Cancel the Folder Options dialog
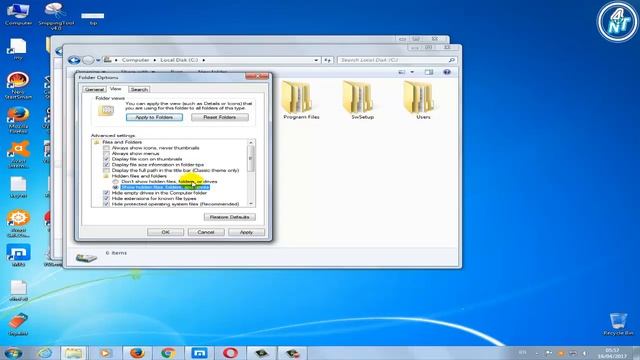This screenshot has height=360, width=640. pos(206,232)
